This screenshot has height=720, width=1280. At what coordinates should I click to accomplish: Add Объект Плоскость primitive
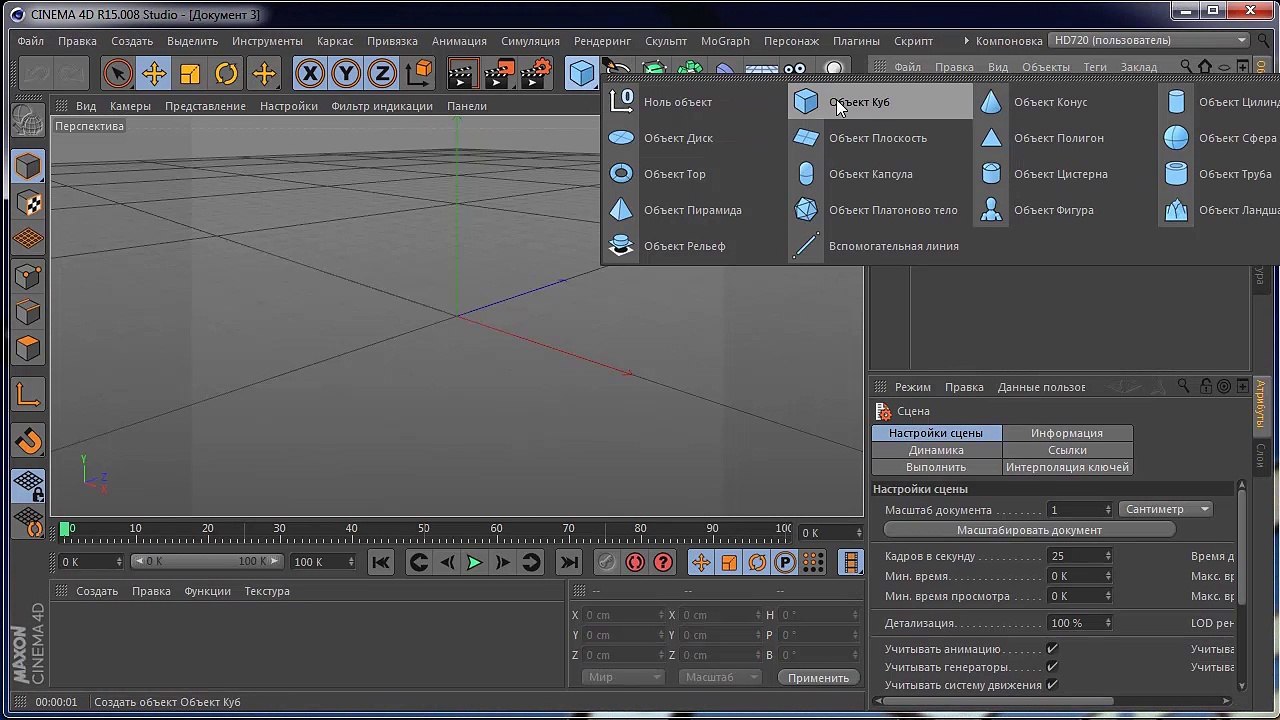click(x=879, y=138)
